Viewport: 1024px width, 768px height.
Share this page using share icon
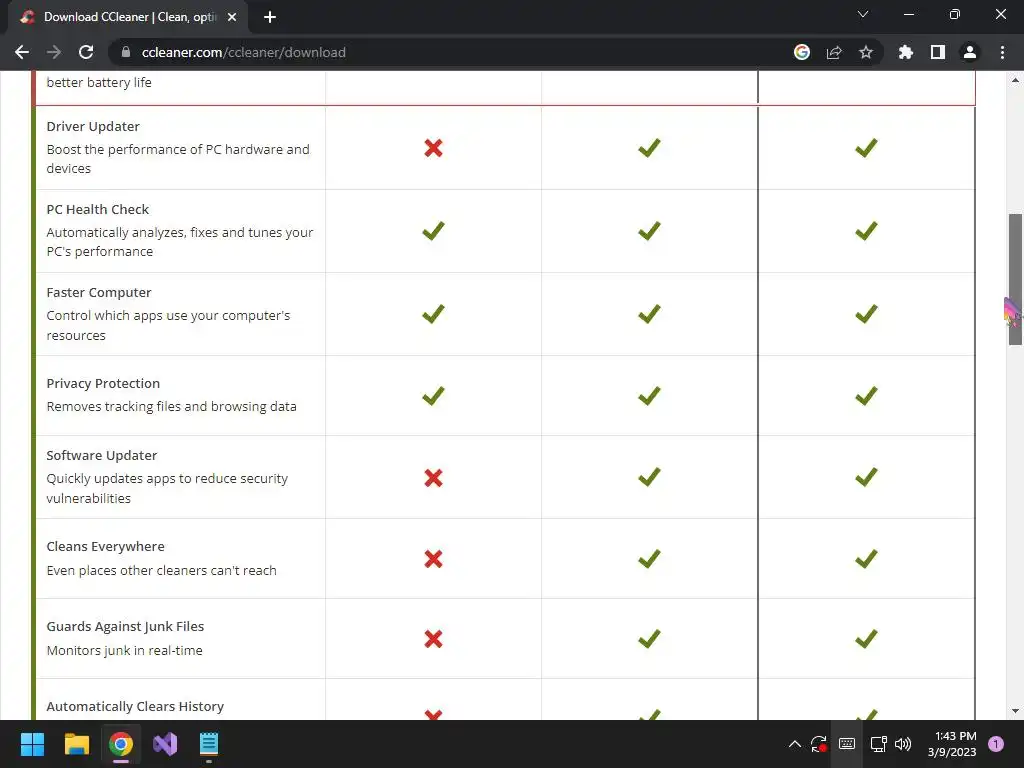[834, 52]
